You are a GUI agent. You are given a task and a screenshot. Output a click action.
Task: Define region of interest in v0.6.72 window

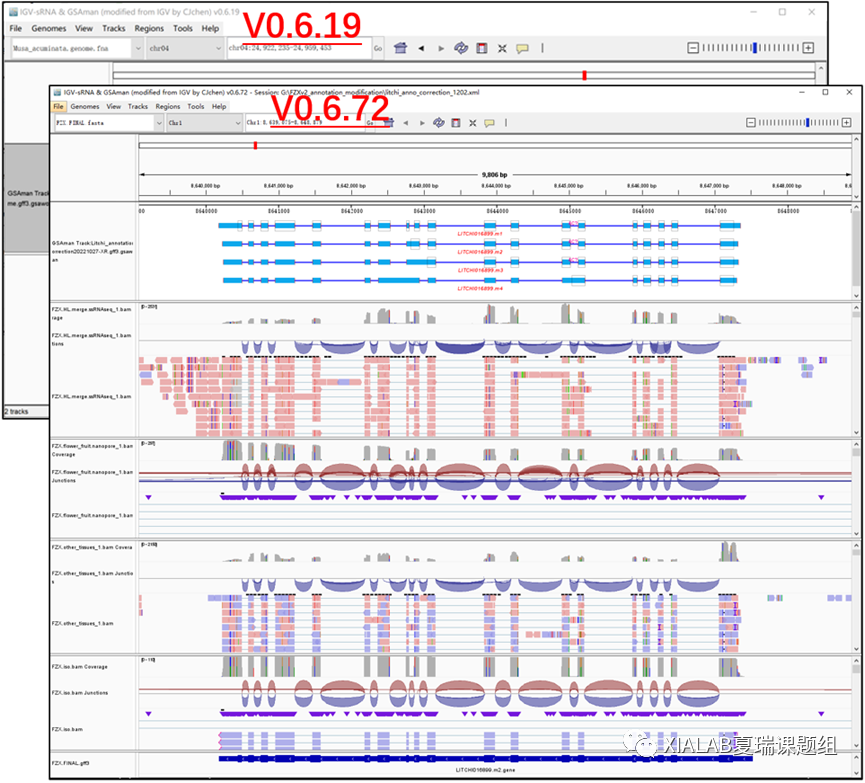coord(456,122)
